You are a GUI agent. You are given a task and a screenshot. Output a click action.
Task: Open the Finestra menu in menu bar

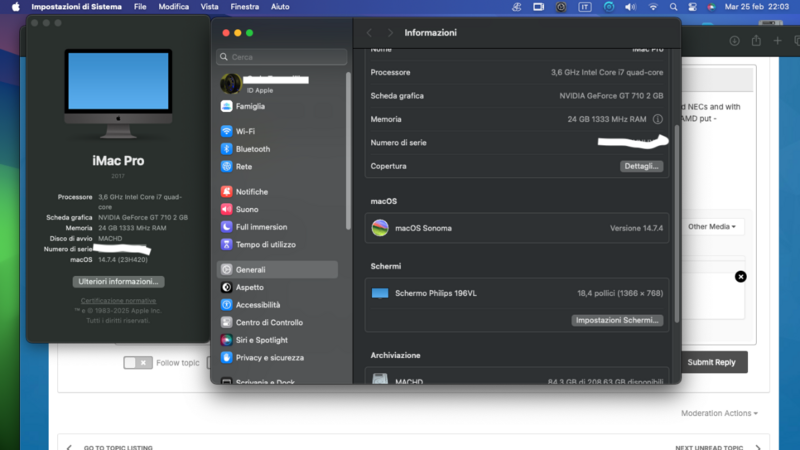[244, 7]
